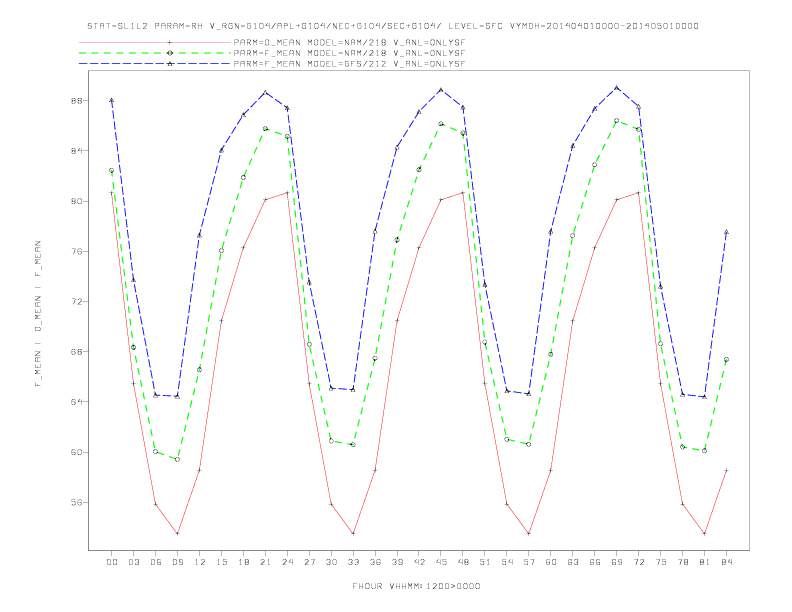Click blue GFS peak triangle marker at hour 69
Image resolution: width=792 pixels, height=612 pixels.
point(617,87)
